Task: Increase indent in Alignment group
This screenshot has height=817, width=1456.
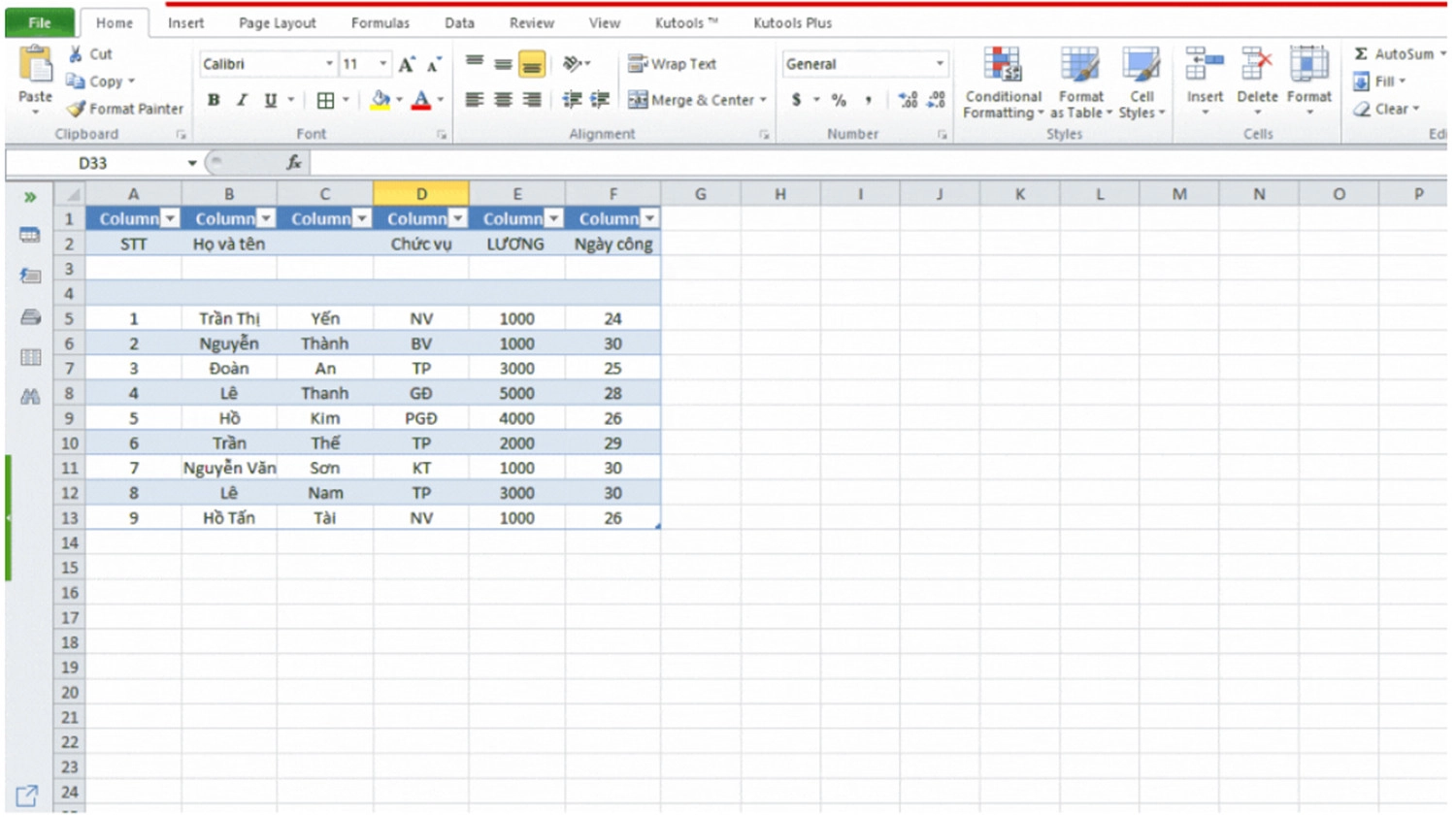Action: coord(601,100)
